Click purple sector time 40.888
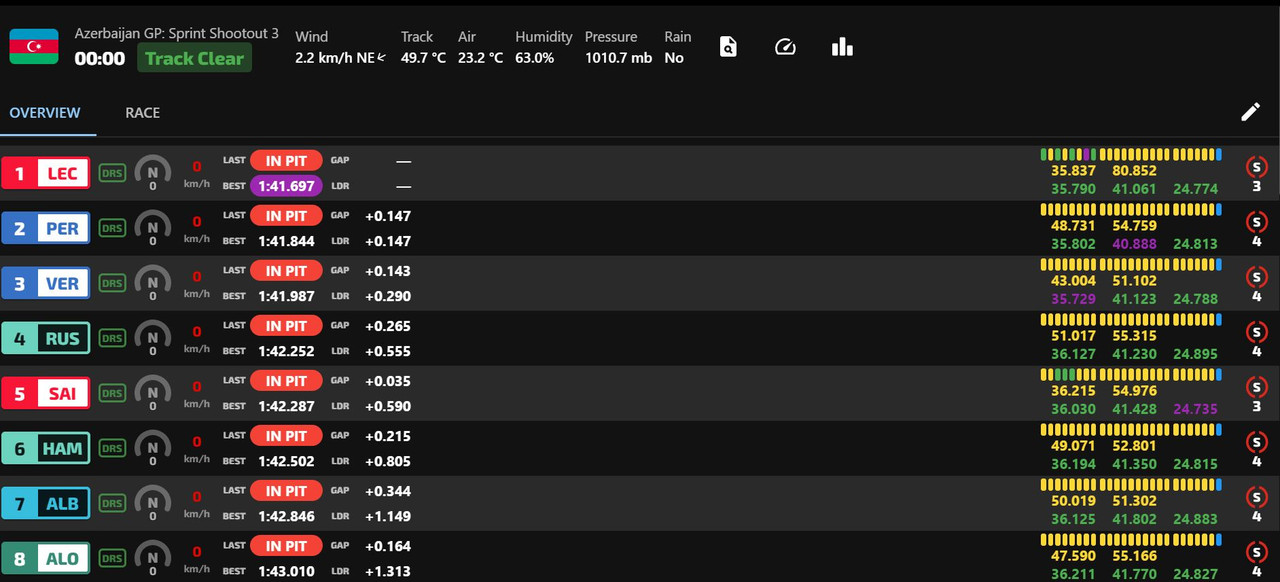Viewport: 1280px width, 582px height. tap(1133, 244)
